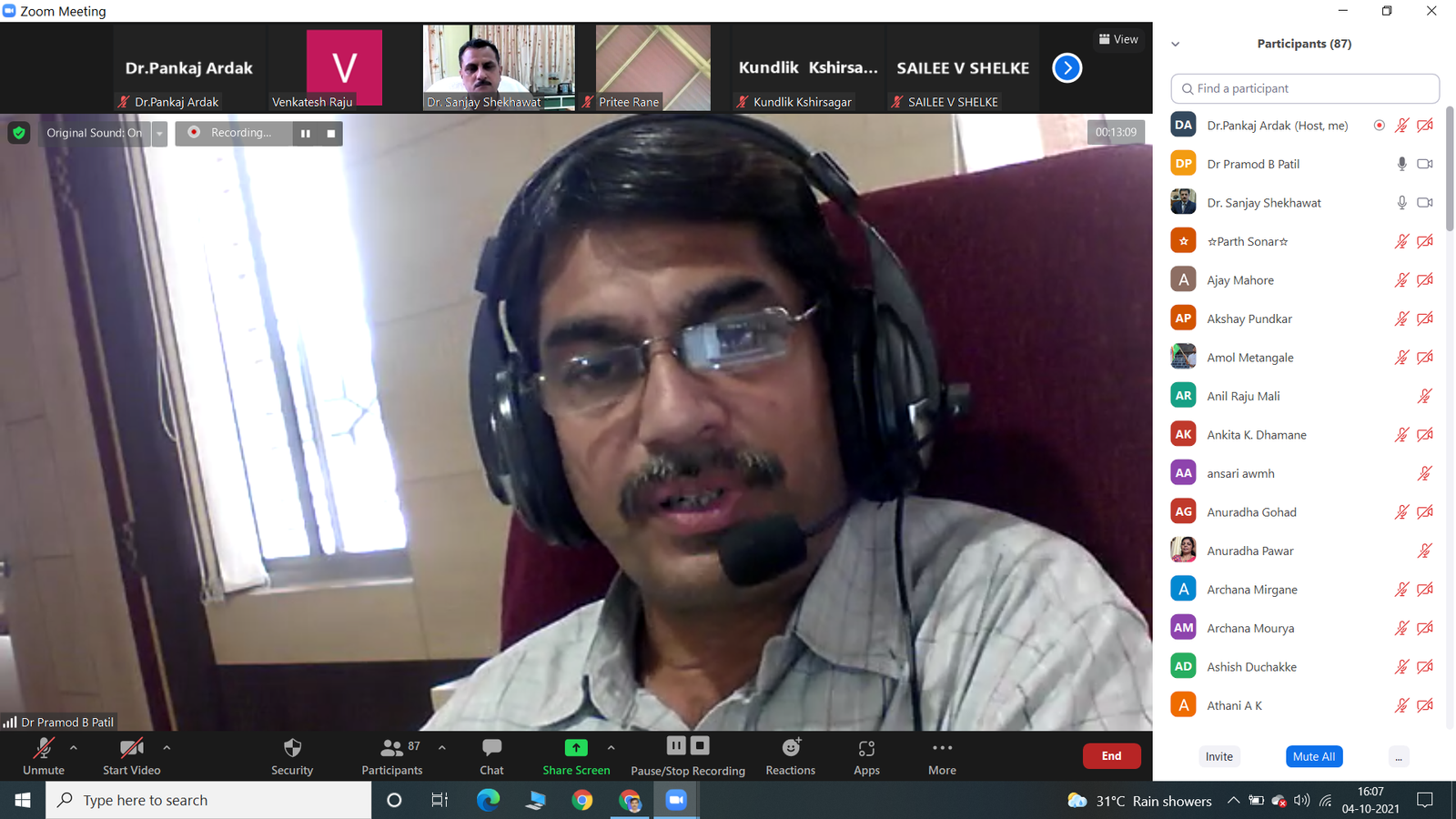Open the More options menu
The width and height of the screenshot is (1456, 819).
tap(942, 756)
